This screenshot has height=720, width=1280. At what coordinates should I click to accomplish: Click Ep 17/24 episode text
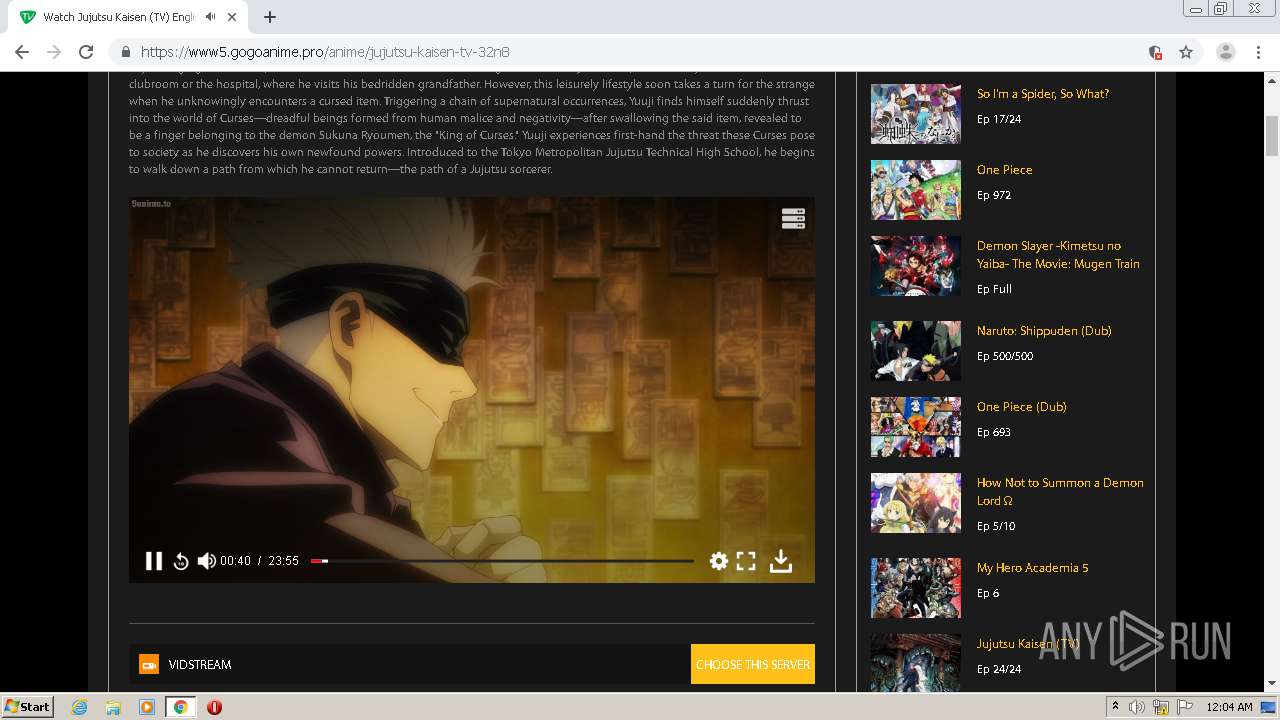tap(999, 119)
